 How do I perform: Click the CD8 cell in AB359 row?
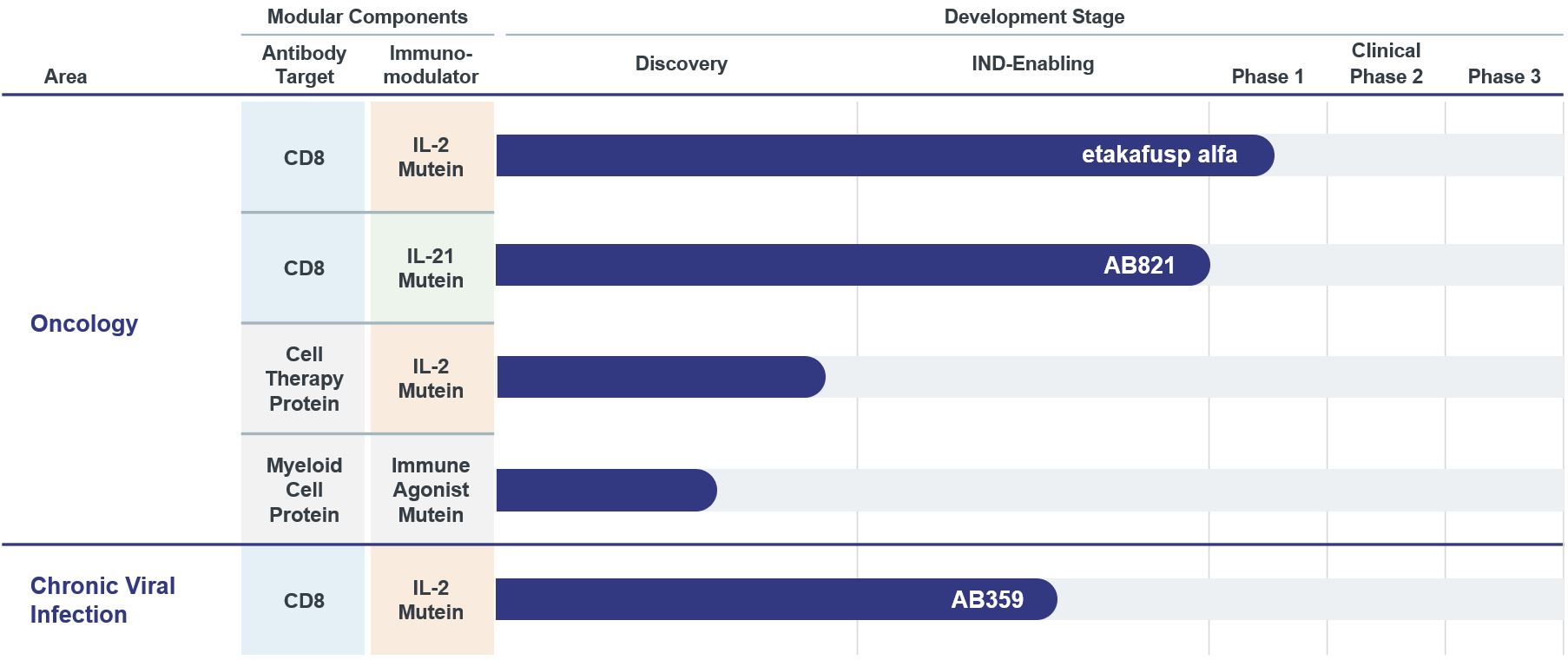tap(303, 600)
